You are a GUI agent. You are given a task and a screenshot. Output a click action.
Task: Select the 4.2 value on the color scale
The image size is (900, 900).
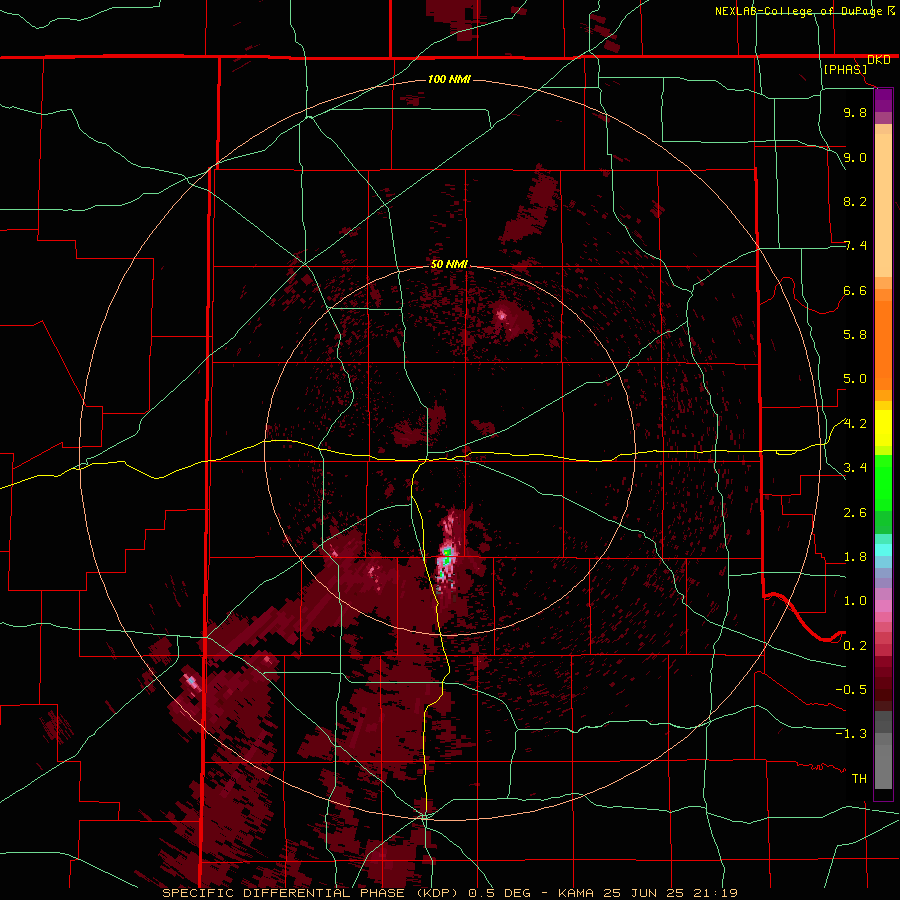tap(855, 424)
